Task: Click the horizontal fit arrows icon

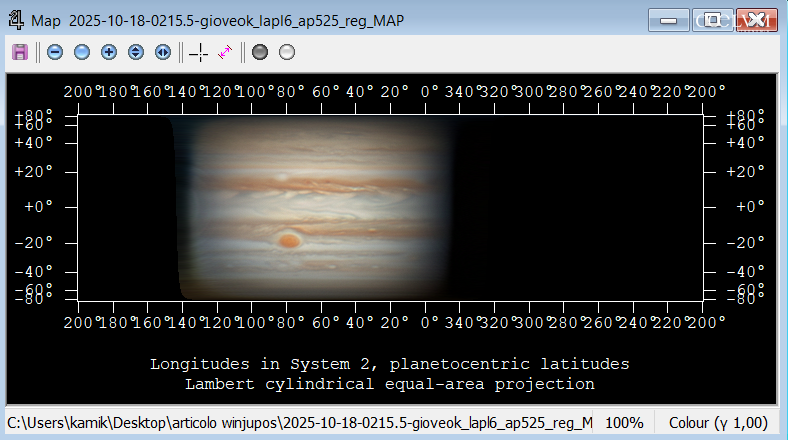Action: (x=163, y=52)
